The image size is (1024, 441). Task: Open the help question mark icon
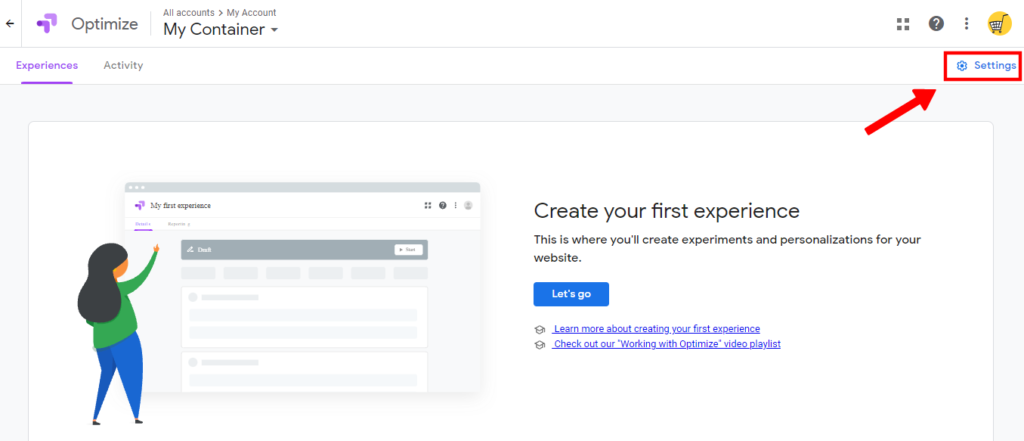[936, 24]
